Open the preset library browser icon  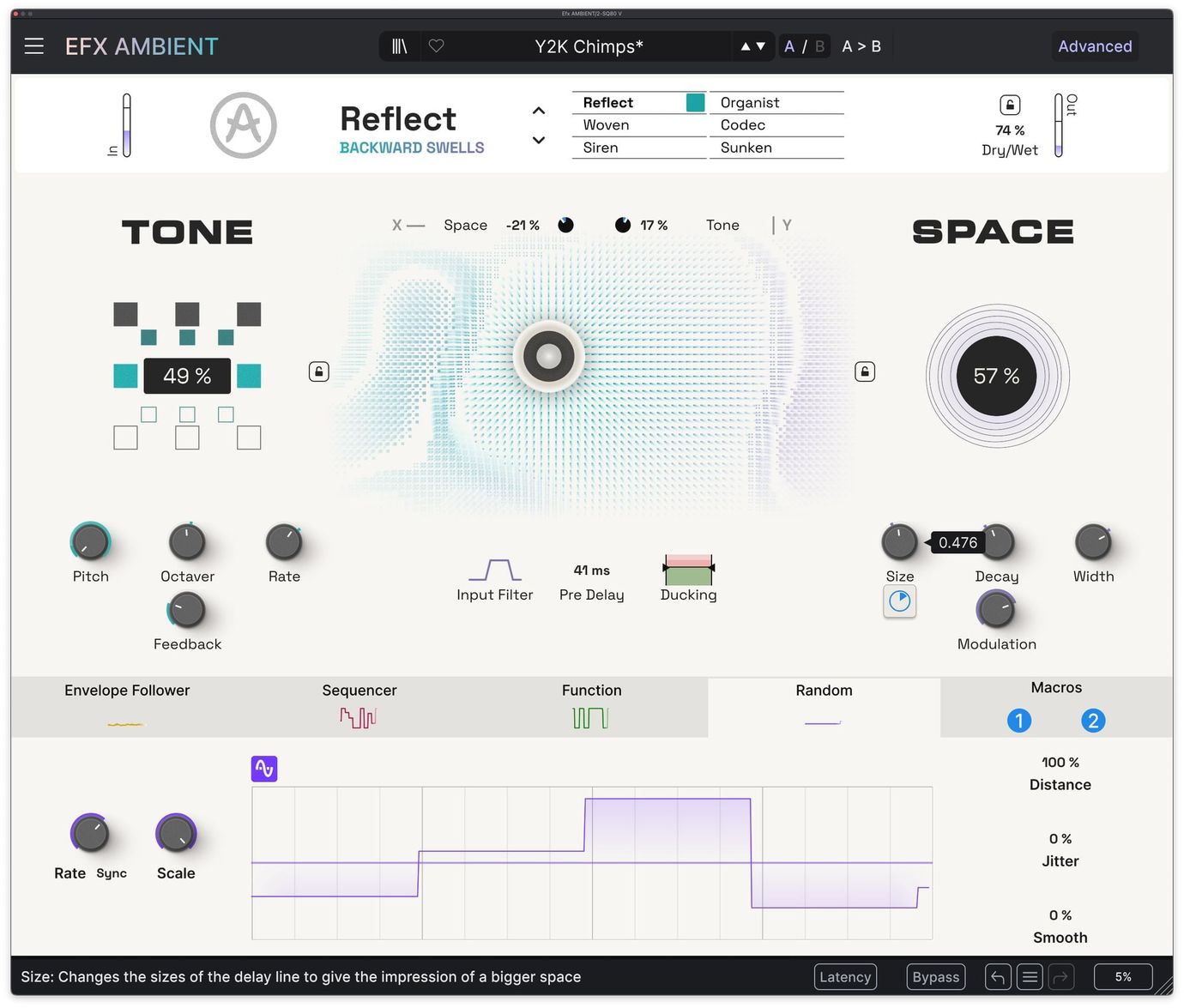click(x=400, y=46)
